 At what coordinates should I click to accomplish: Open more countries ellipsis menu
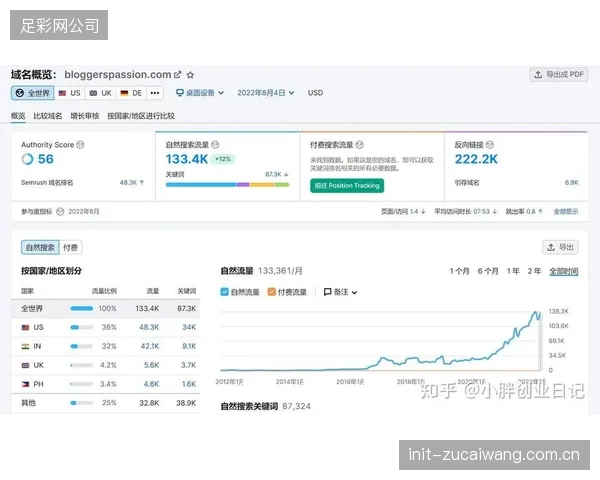155,93
